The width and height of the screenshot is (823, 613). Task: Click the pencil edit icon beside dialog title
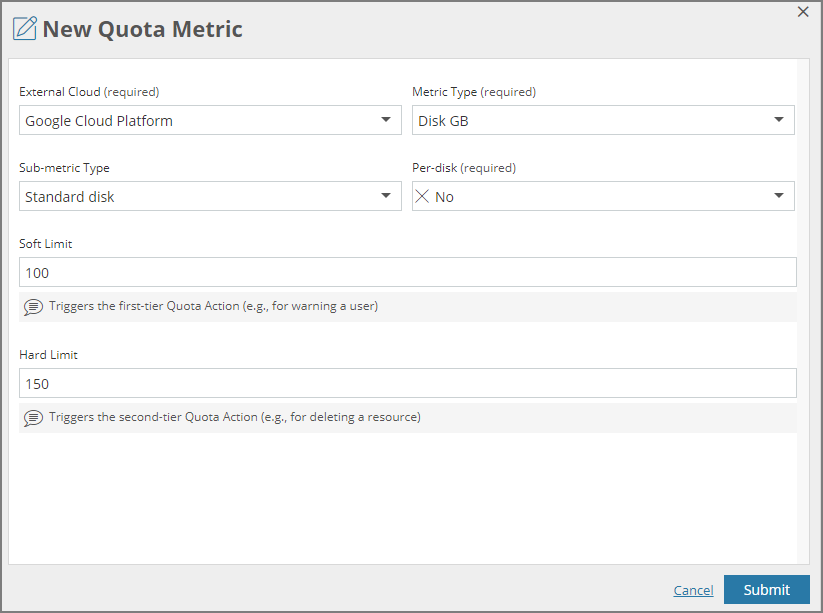(26, 28)
